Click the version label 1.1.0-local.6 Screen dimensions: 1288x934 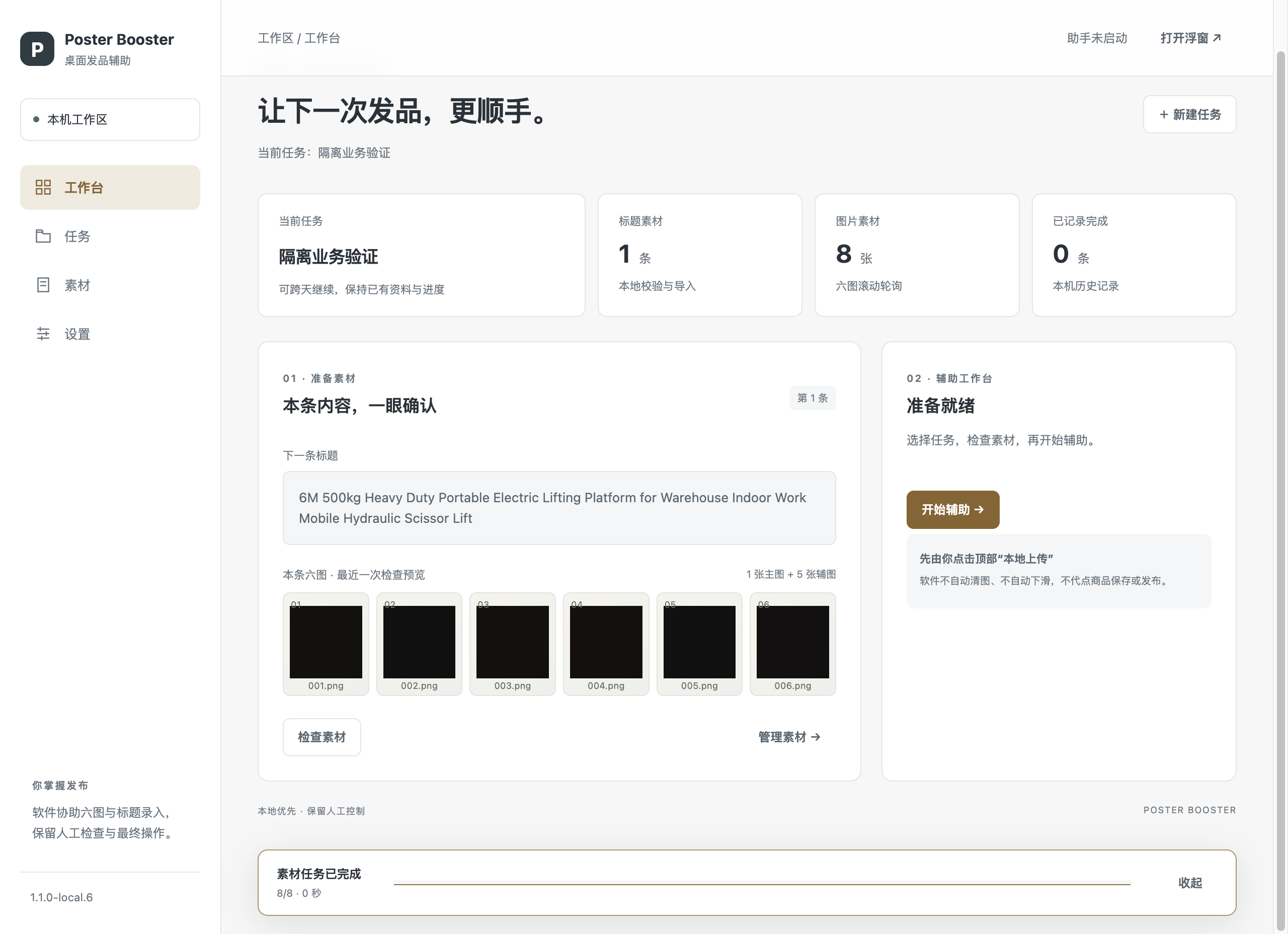[x=61, y=897]
